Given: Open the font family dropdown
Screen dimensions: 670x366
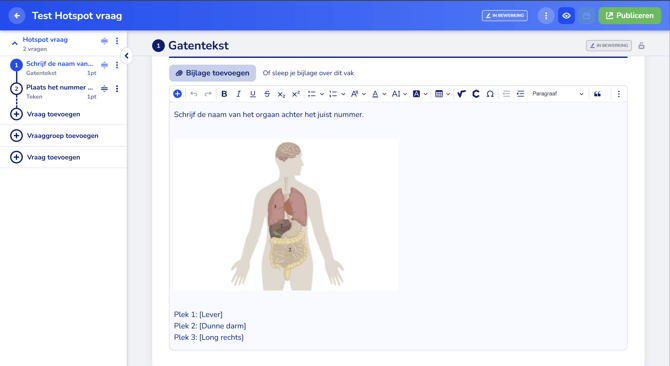Looking at the screenshot, I should pos(358,94).
